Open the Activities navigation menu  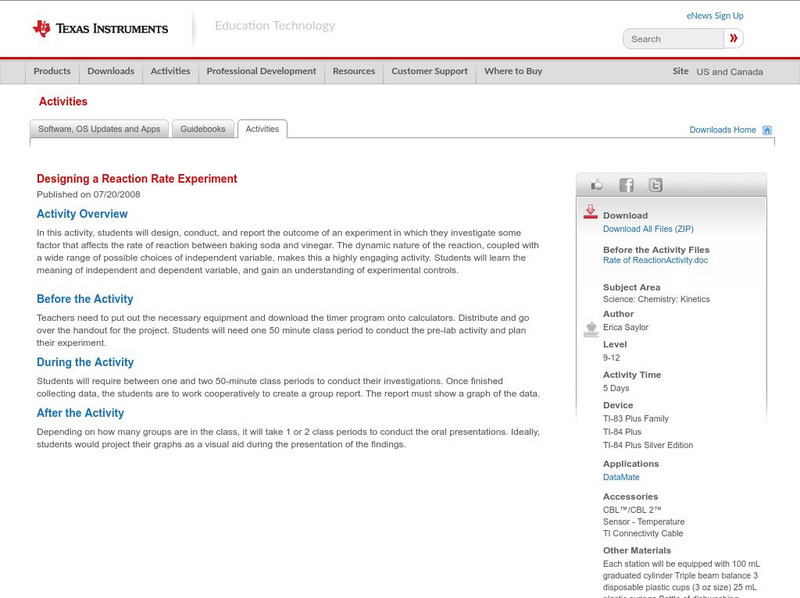click(x=170, y=71)
